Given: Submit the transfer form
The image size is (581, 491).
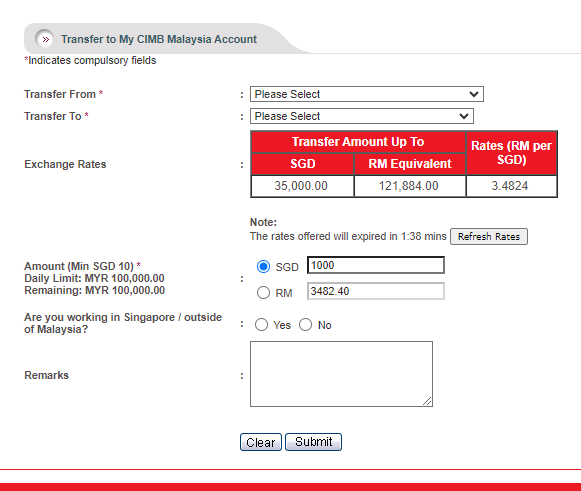Looking at the screenshot, I should coord(313,442).
